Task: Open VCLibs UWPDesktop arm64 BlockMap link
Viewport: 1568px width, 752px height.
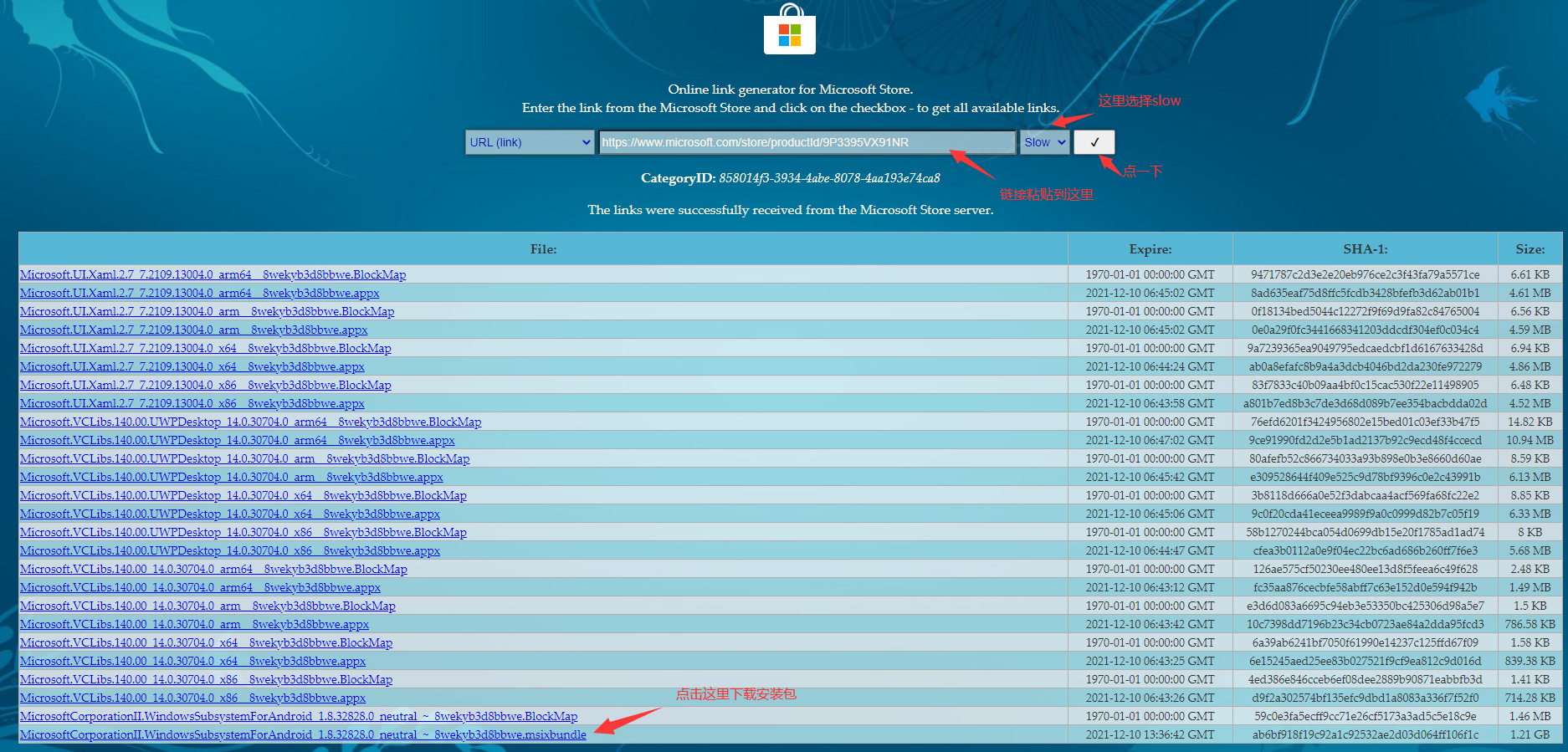Action: click(250, 422)
